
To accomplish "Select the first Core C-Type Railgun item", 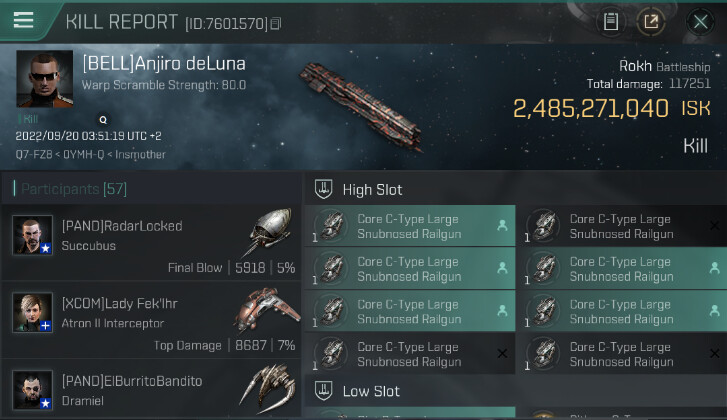I will (x=409, y=226).
